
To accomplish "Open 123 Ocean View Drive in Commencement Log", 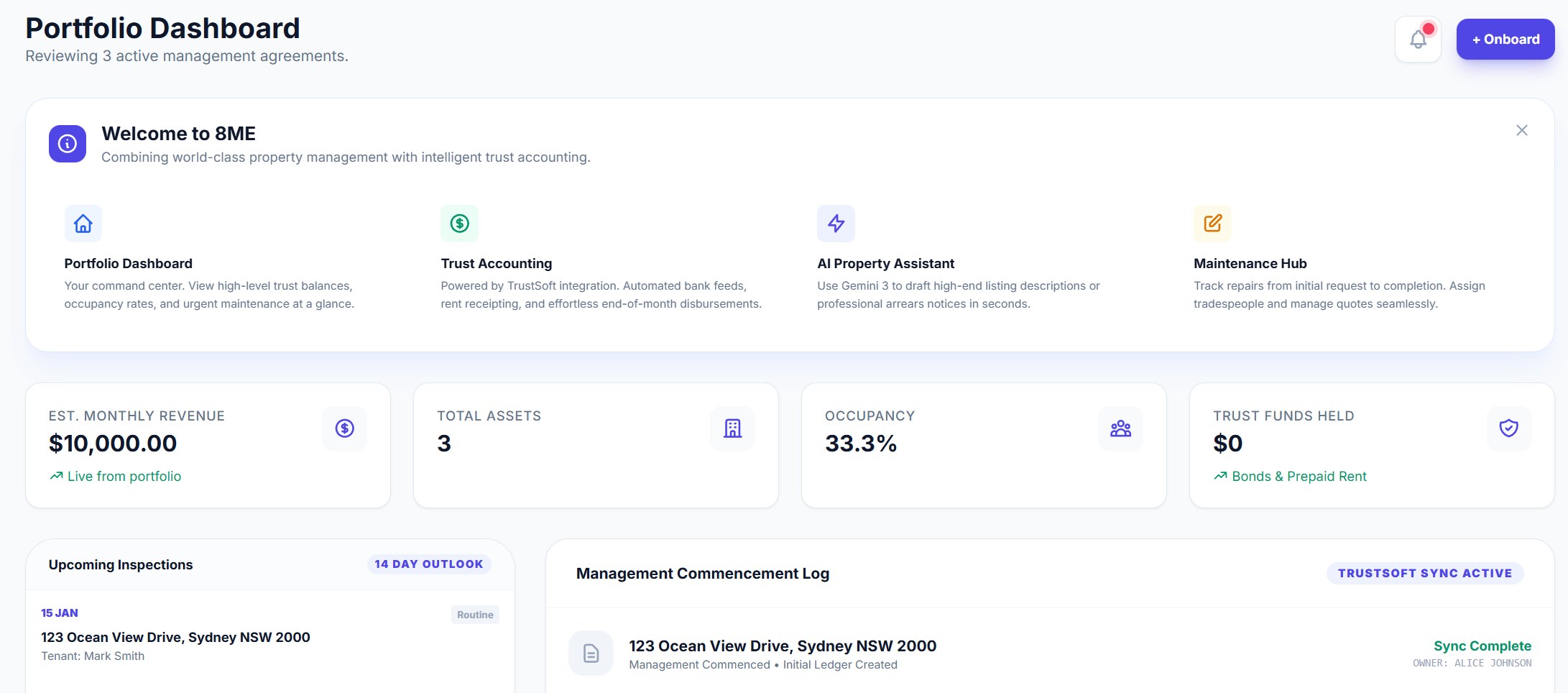I will (x=783, y=646).
